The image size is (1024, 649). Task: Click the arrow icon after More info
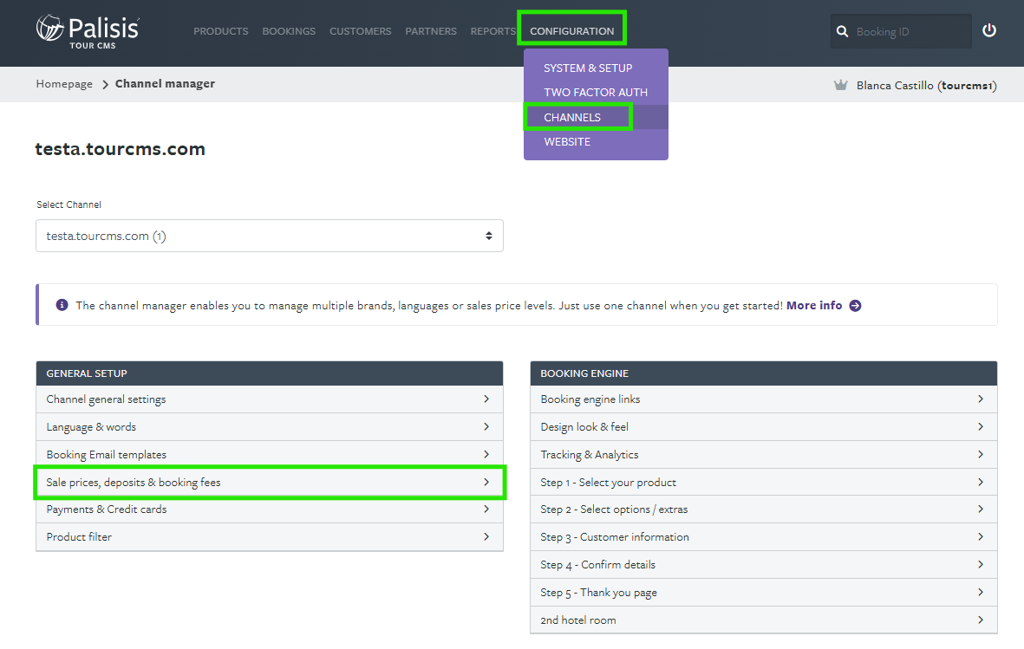855,306
